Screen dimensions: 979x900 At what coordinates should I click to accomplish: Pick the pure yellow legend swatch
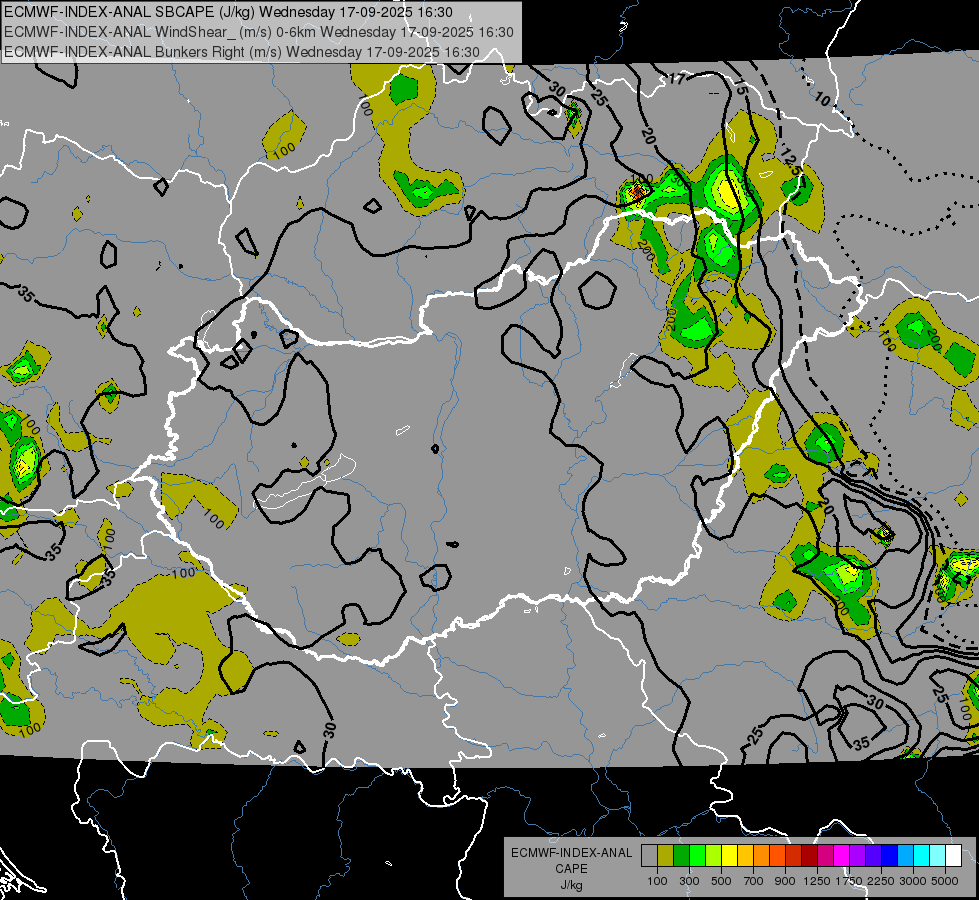(729, 856)
